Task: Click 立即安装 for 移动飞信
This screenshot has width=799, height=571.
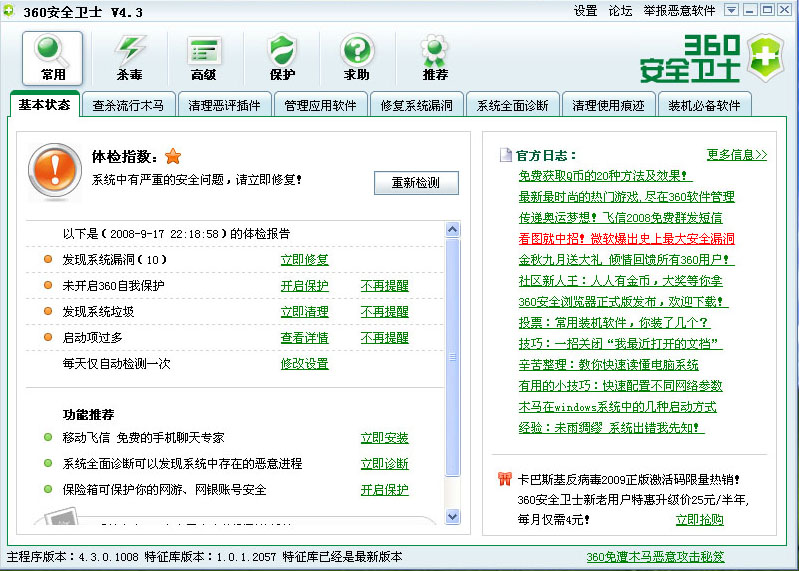Action: click(x=385, y=438)
